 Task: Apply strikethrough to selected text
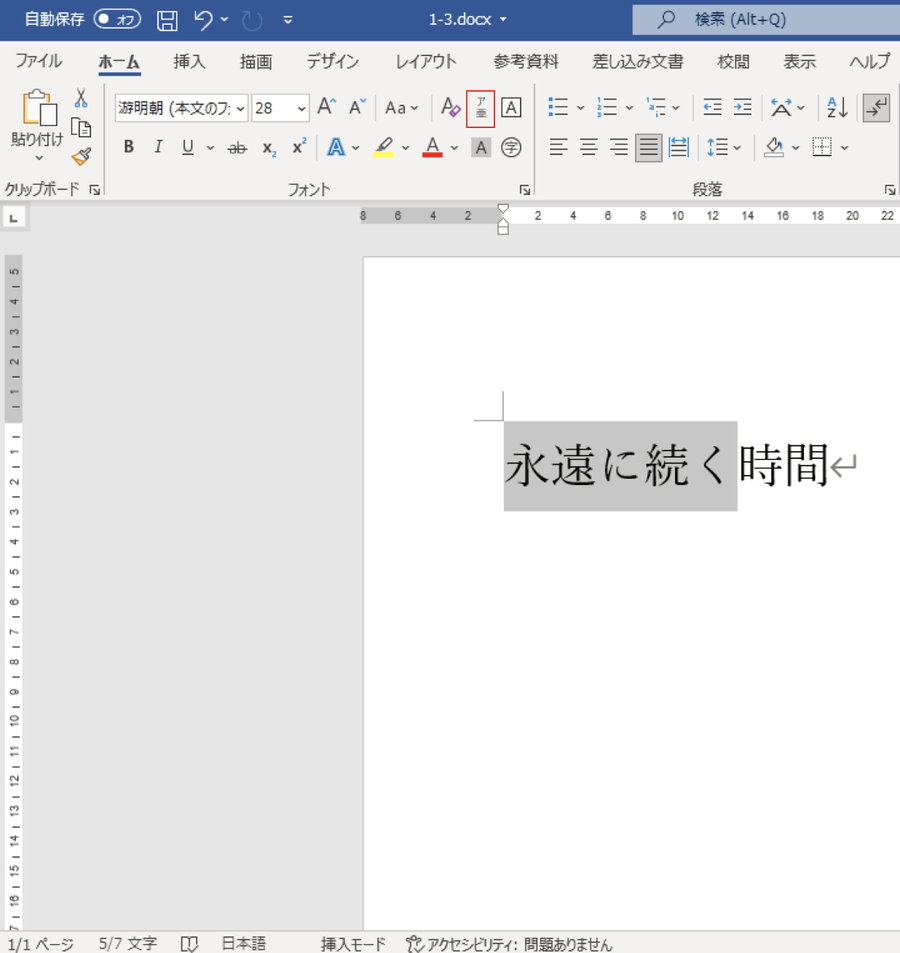pyautogui.click(x=237, y=147)
